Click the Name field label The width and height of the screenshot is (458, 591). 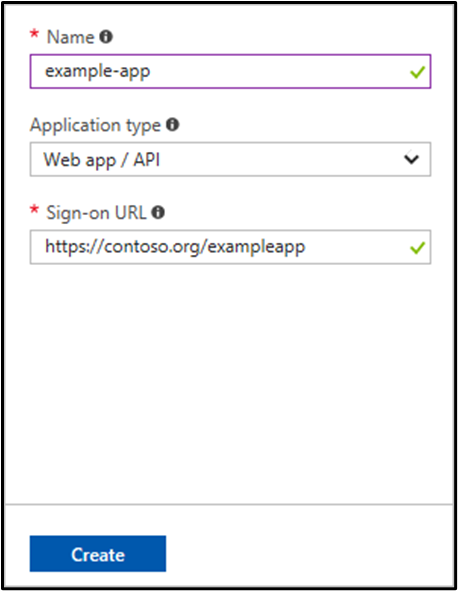70,37
